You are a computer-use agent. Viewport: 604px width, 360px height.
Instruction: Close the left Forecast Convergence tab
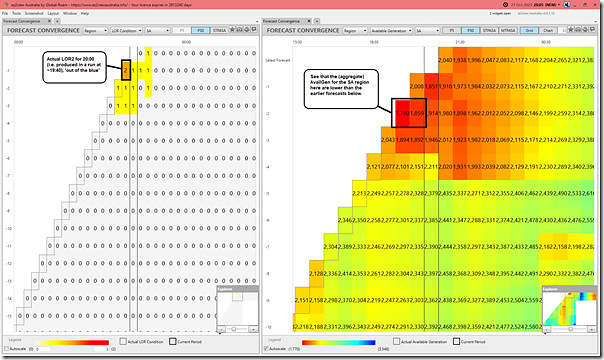coord(49,21)
